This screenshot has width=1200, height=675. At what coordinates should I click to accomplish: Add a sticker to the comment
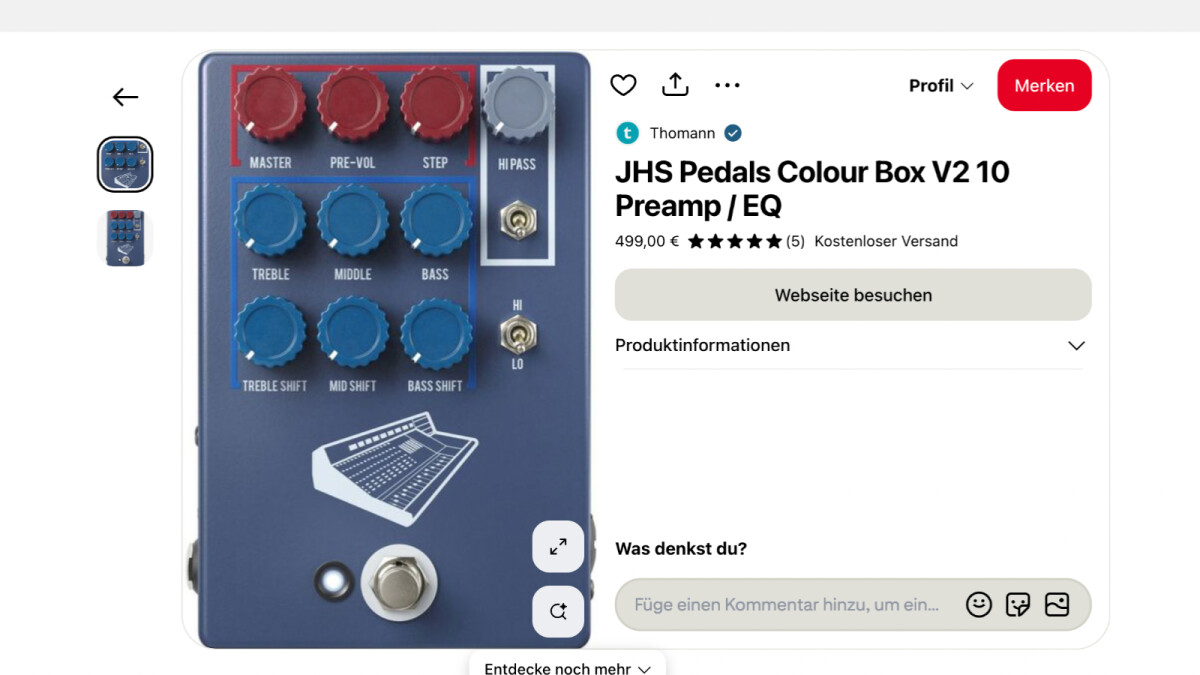[x=1018, y=604]
